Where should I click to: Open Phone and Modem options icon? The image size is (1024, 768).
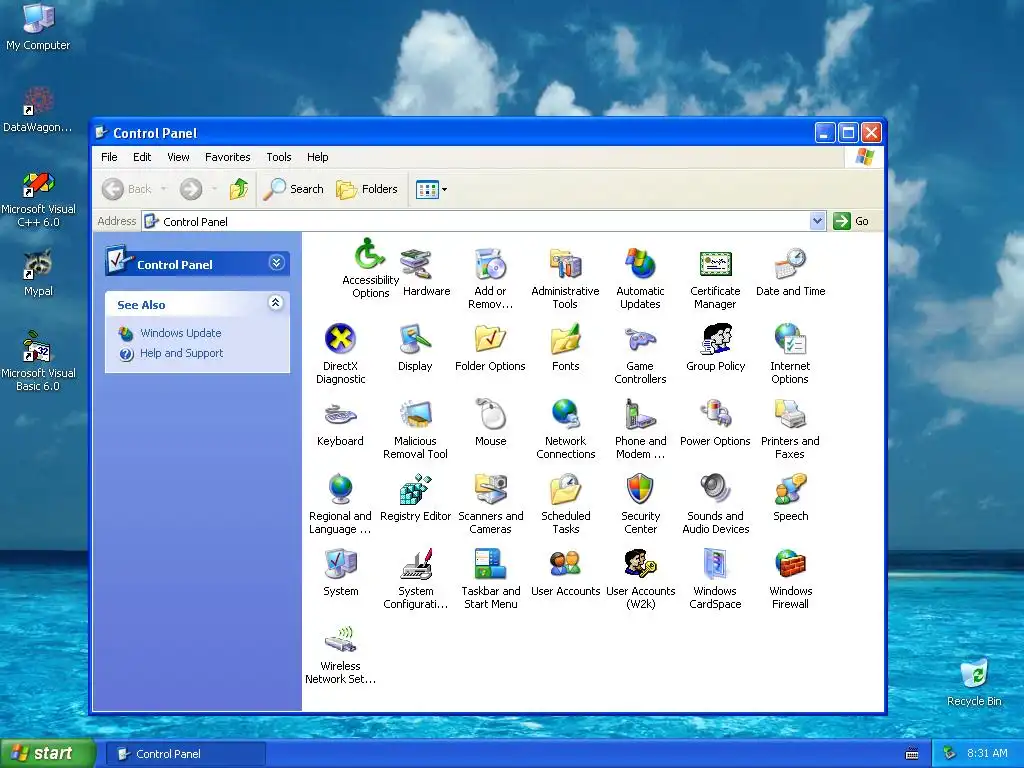(640, 429)
